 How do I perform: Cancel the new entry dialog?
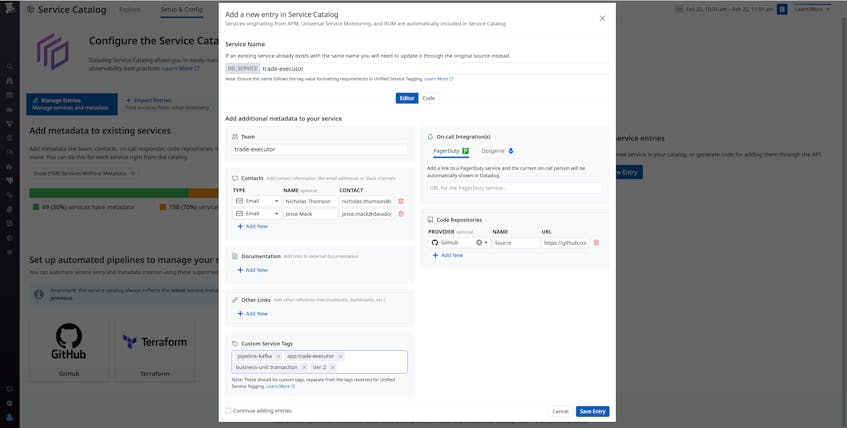tap(560, 411)
